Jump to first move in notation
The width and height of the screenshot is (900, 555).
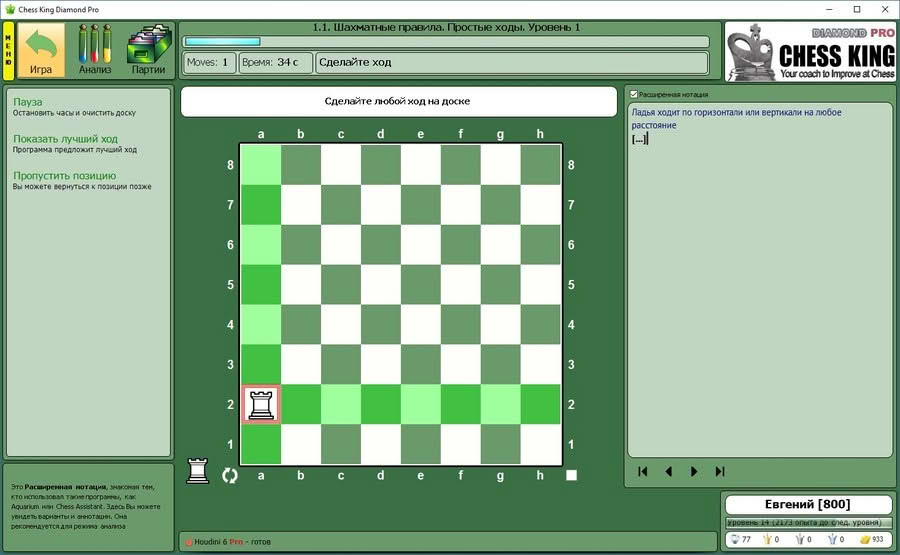[x=643, y=471]
